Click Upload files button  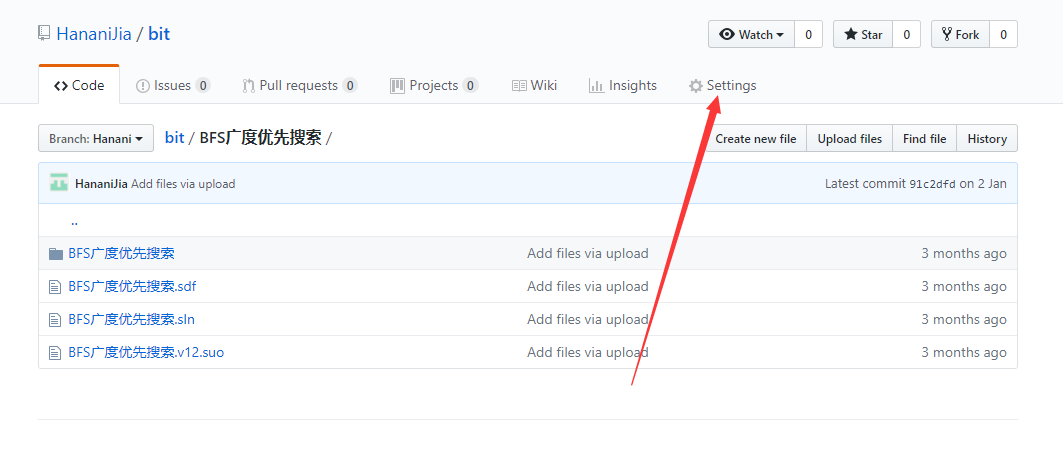point(849,138)
